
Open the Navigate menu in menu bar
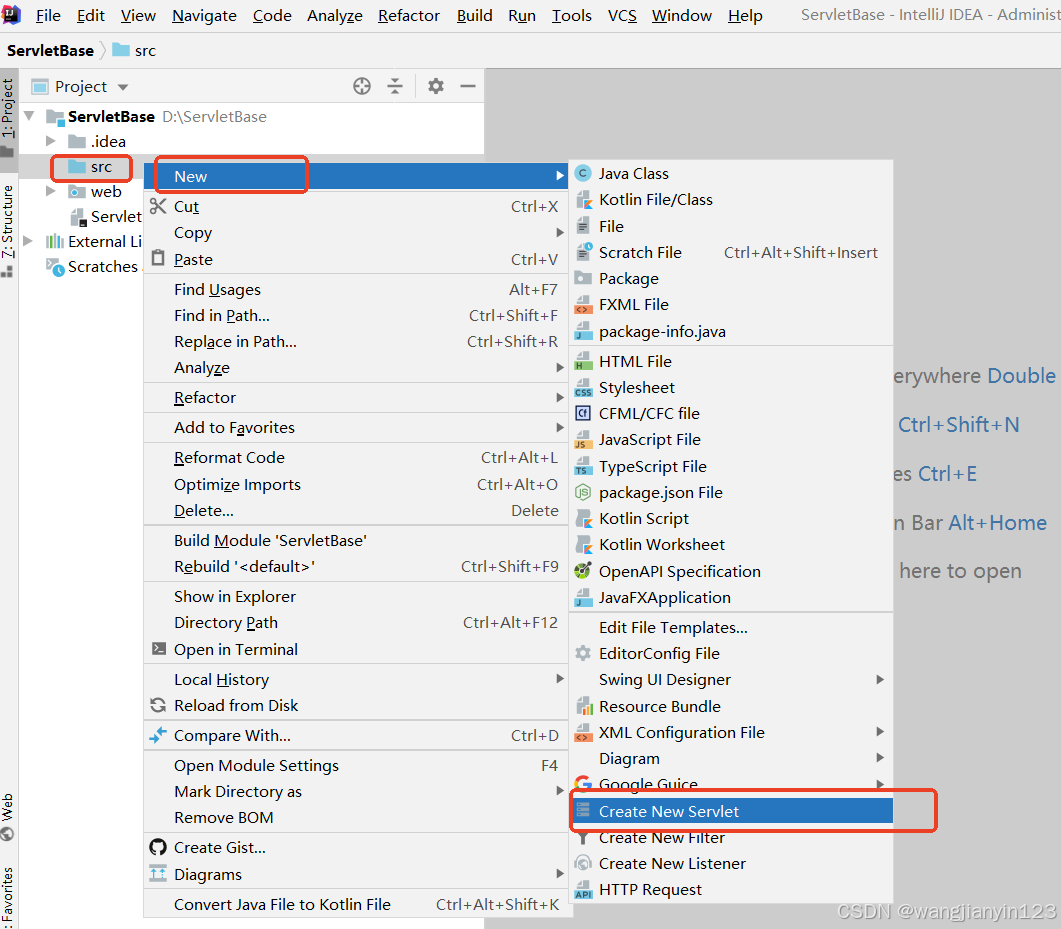[204, 16]
